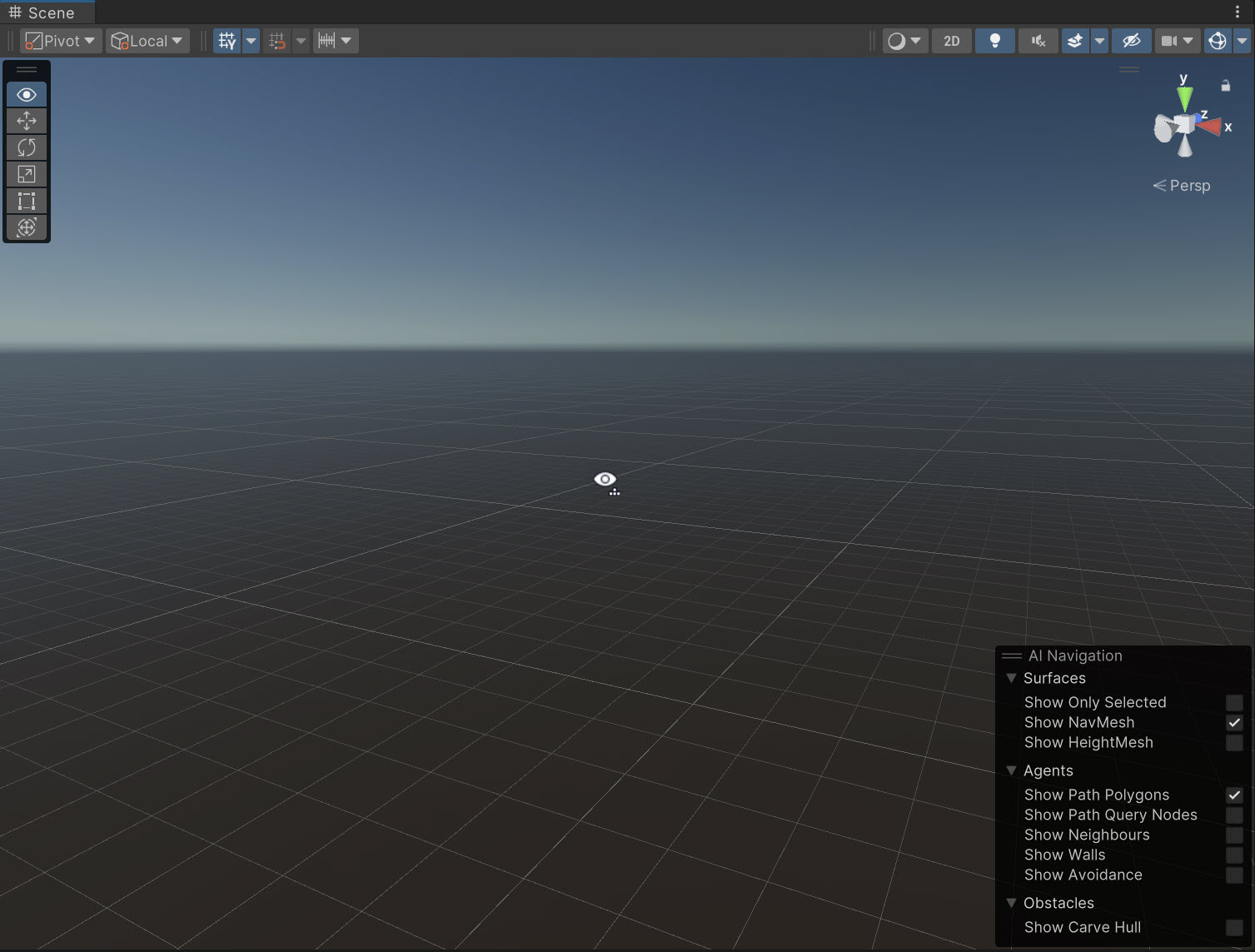Click the center cube of orientation gizmo
This screenshot has height=952, width=1255.
[1183, 126]
